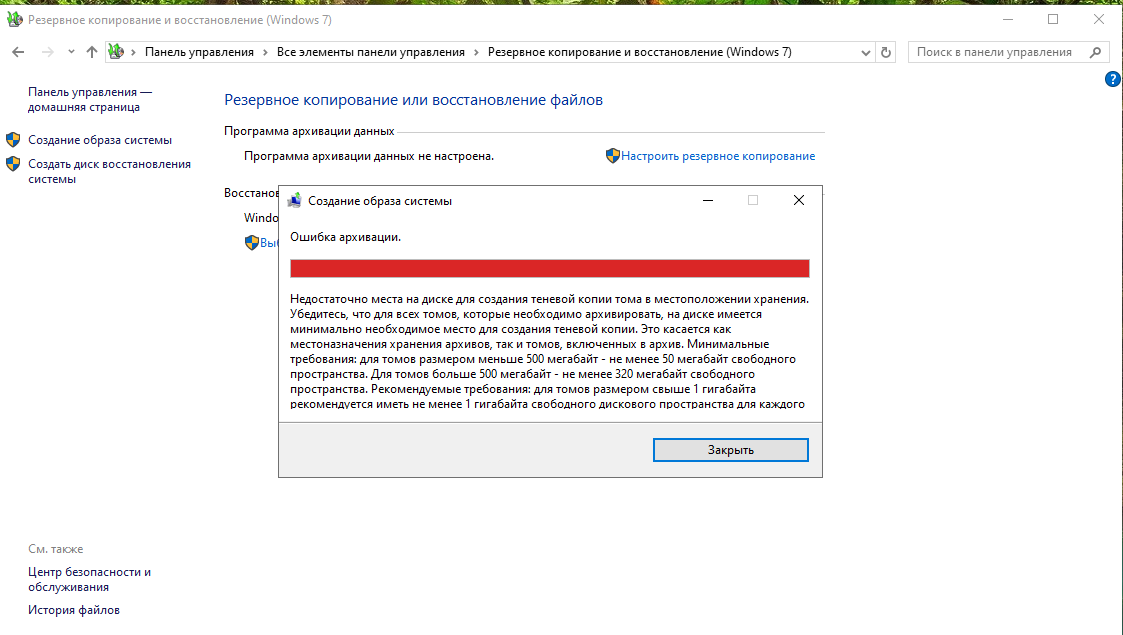Image resolution: width=1123 pixels, height=635 pixels.
Task: Open the help question mark icon
Action: (x=1112, y=79)
